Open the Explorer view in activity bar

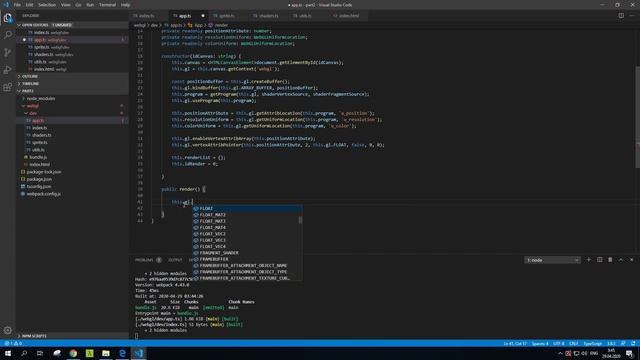(x=8, y=18)
